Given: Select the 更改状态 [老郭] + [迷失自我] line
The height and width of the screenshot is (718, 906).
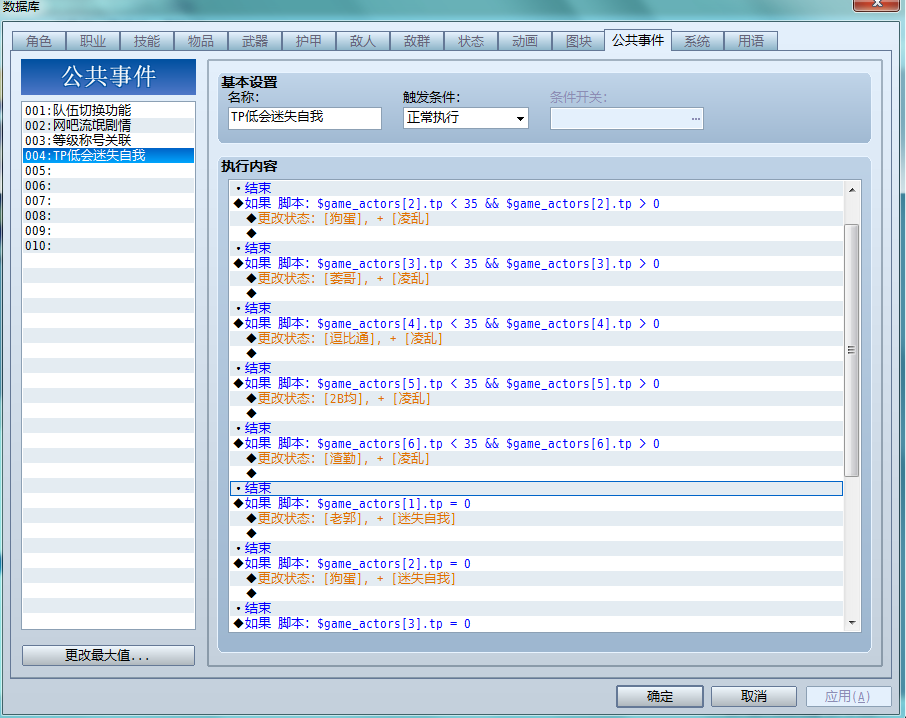Looking at the screenshot, I should click(536, 519).
